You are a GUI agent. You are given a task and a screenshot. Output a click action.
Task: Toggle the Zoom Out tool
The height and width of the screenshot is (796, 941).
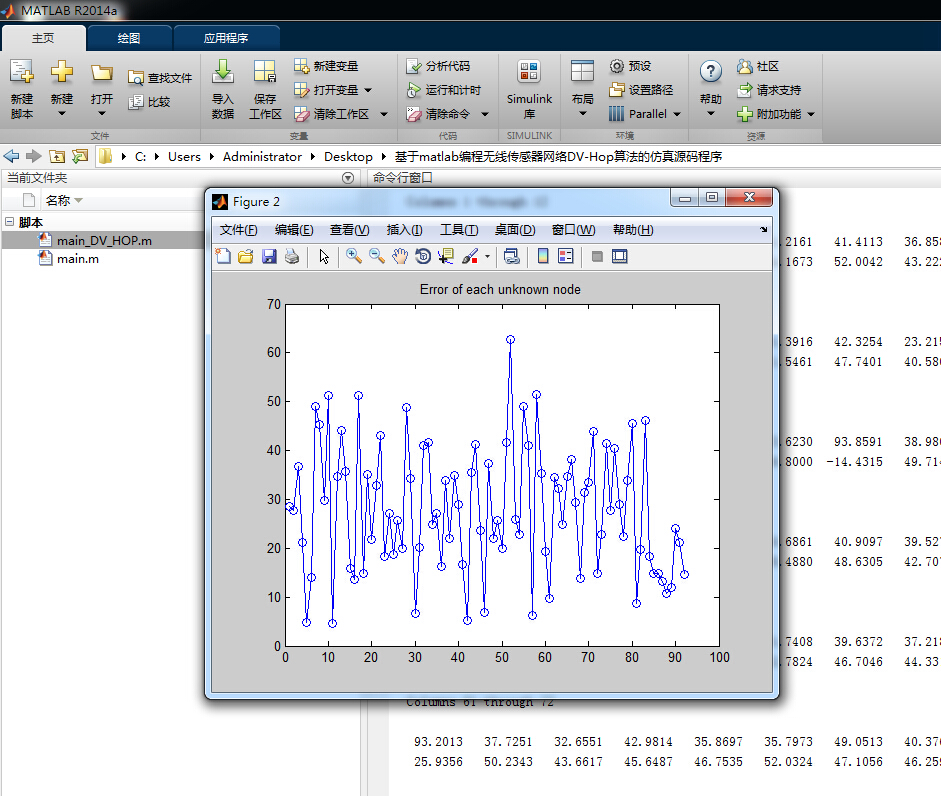[x=377, y=256]
